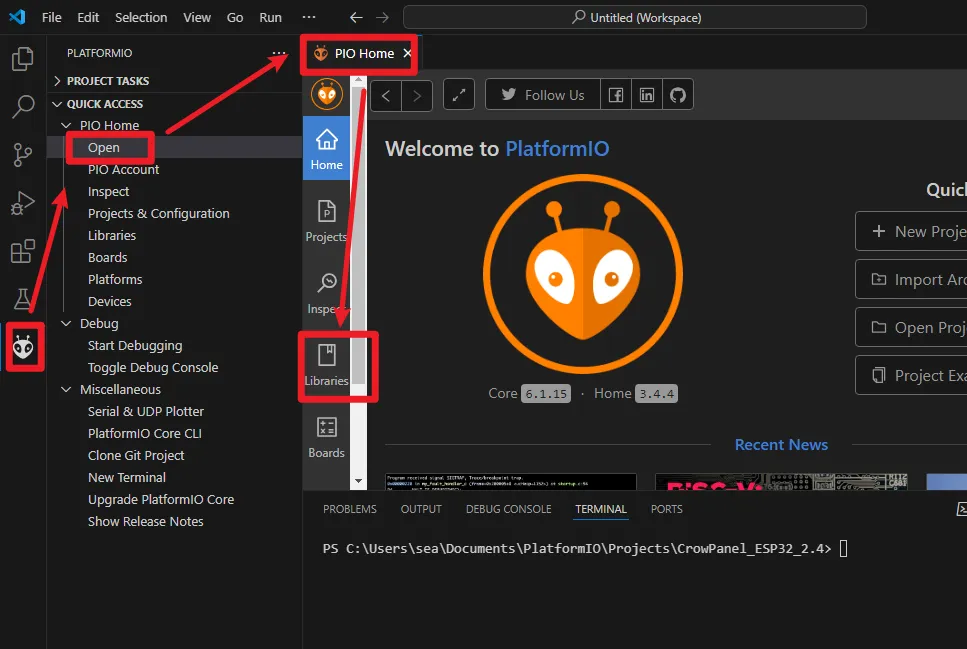Open Libraries in PIO Home sidebar

[326, 365]
